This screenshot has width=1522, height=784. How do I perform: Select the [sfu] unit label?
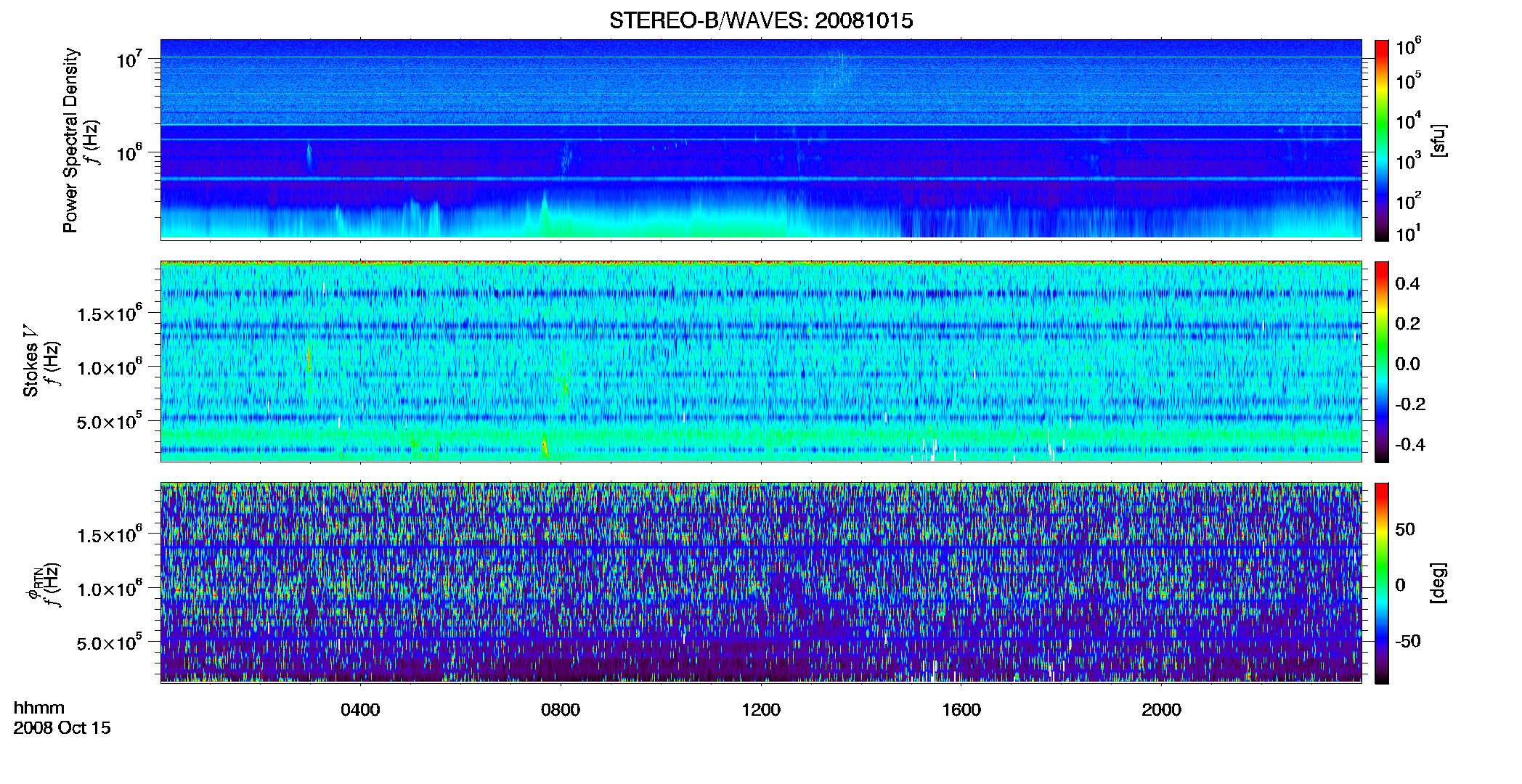coord(1438,140)
